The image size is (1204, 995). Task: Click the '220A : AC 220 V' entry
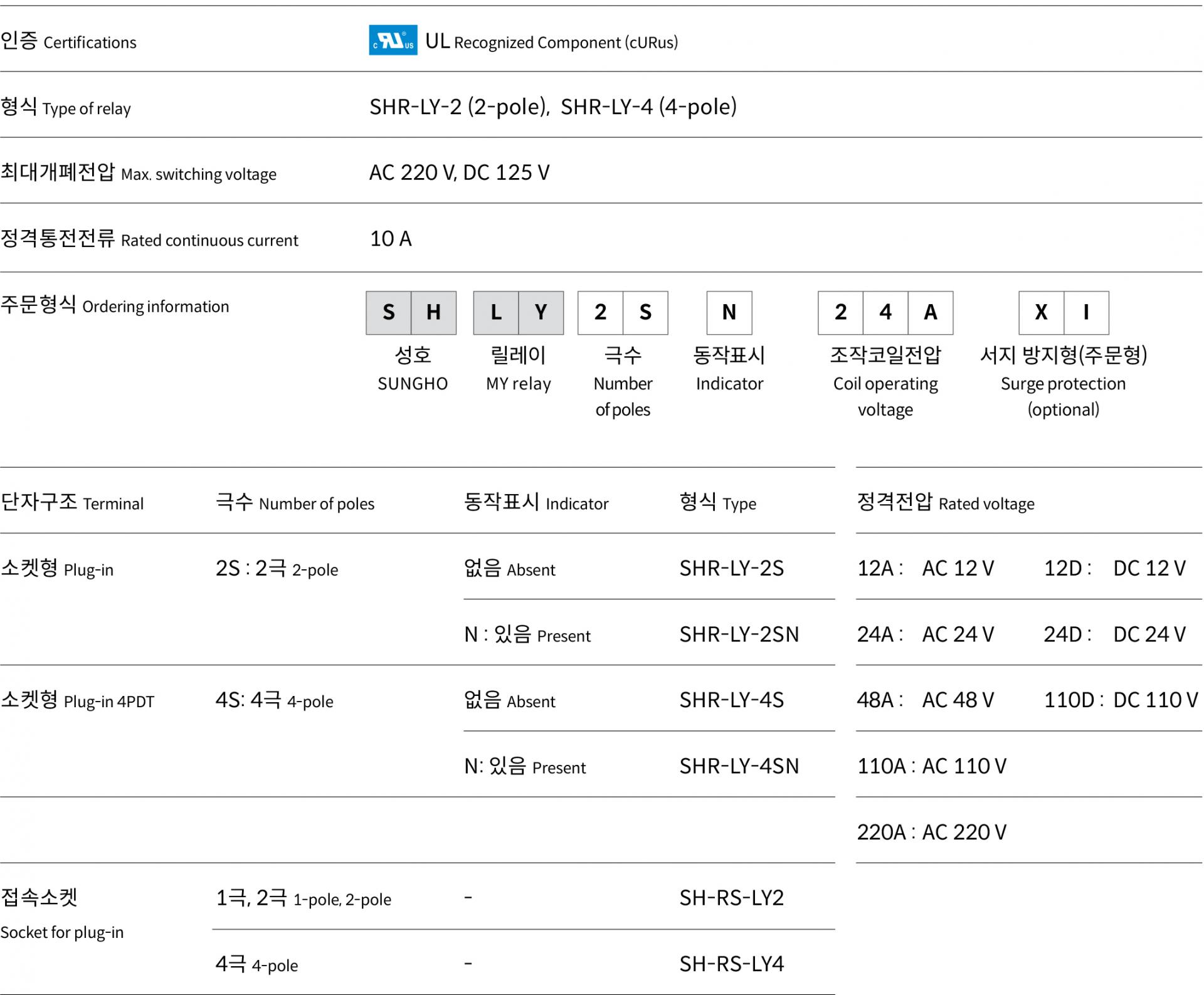(932, 833)
